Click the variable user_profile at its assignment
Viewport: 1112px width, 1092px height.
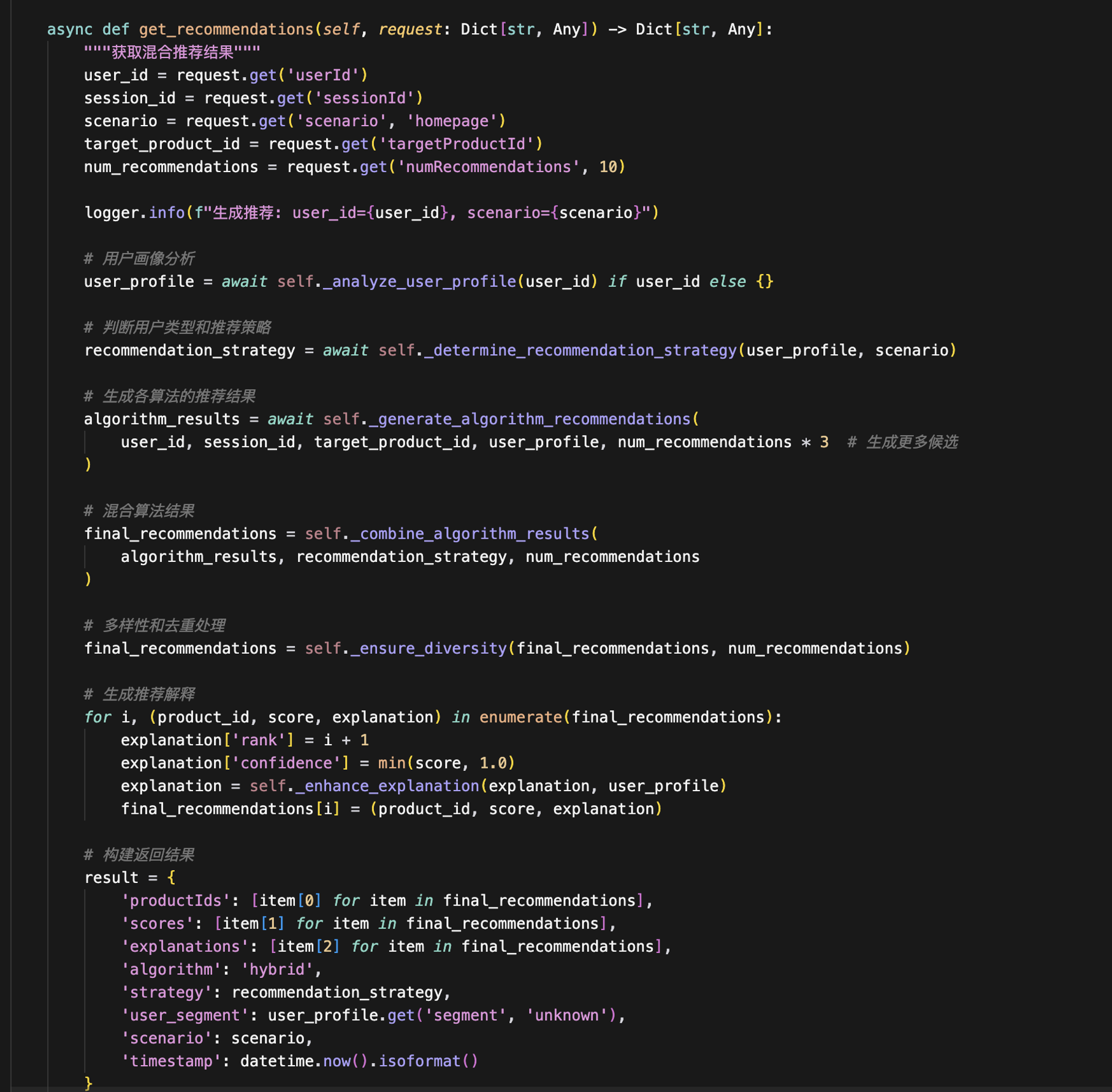click(x=139, y=281)
